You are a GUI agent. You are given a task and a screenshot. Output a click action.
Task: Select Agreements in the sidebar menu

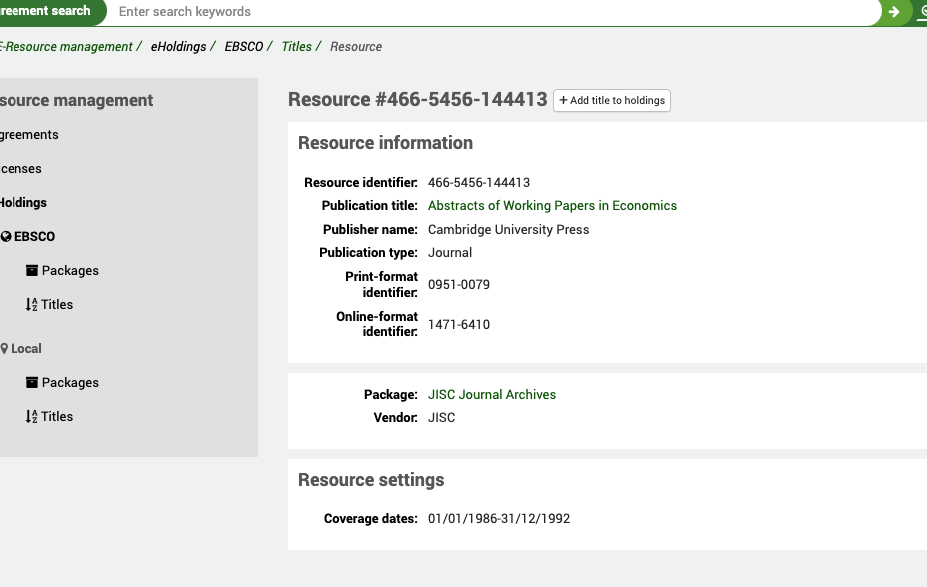[x=29, y=134]
